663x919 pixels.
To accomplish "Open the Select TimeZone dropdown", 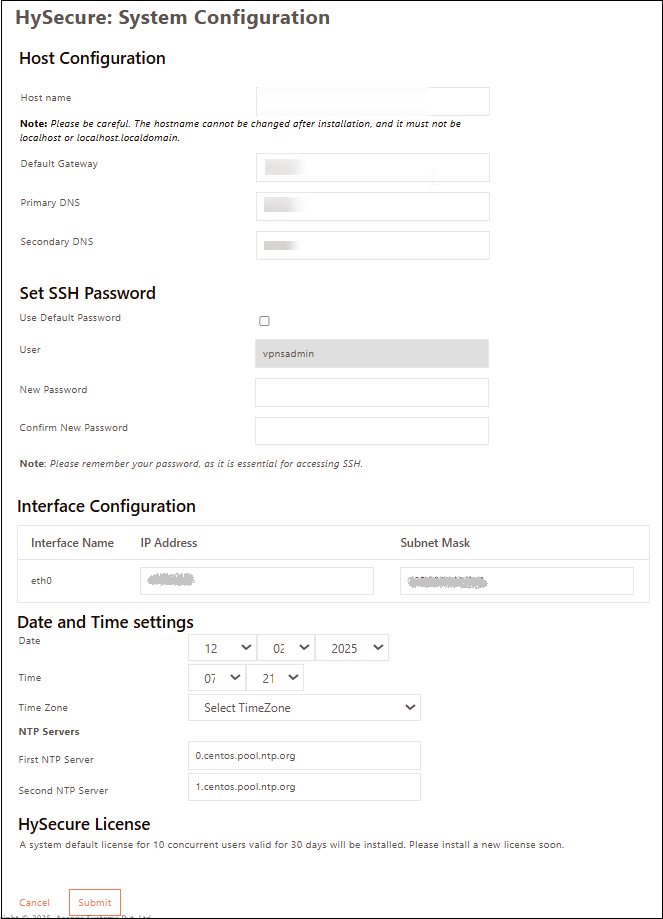I will pos(304,708).
